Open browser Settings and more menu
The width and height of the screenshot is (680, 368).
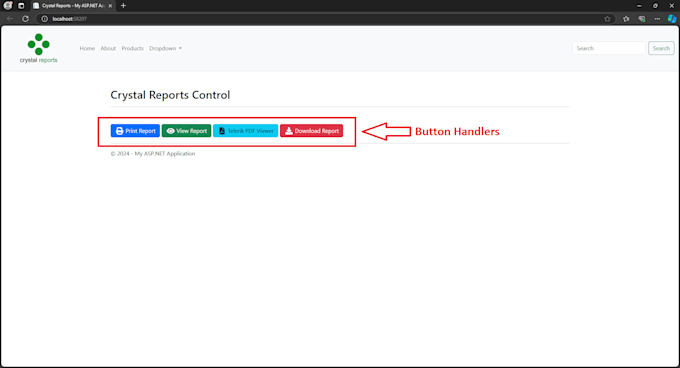pos(657,19)
